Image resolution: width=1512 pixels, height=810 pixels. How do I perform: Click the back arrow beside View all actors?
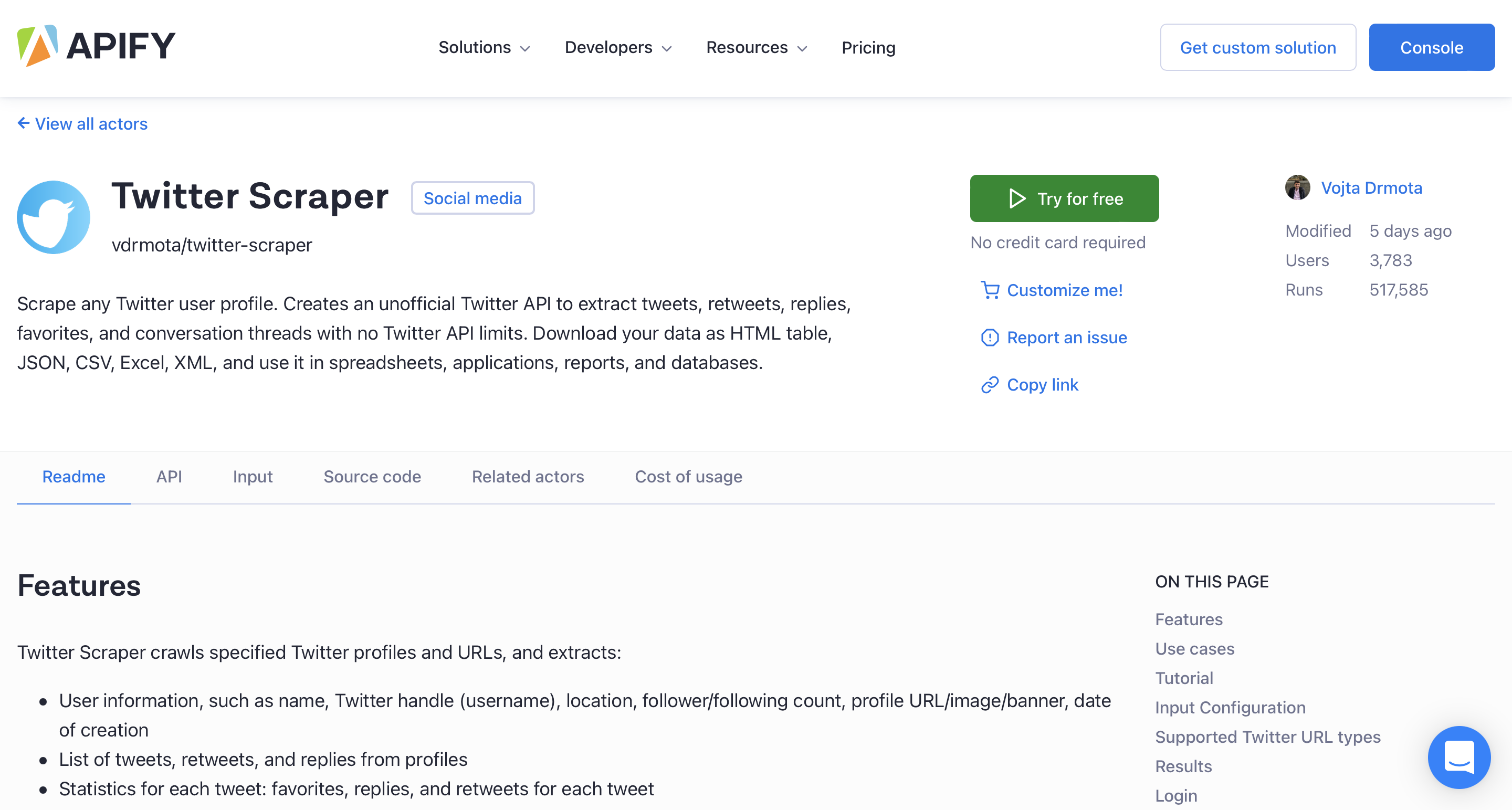[x=24, y=123]
